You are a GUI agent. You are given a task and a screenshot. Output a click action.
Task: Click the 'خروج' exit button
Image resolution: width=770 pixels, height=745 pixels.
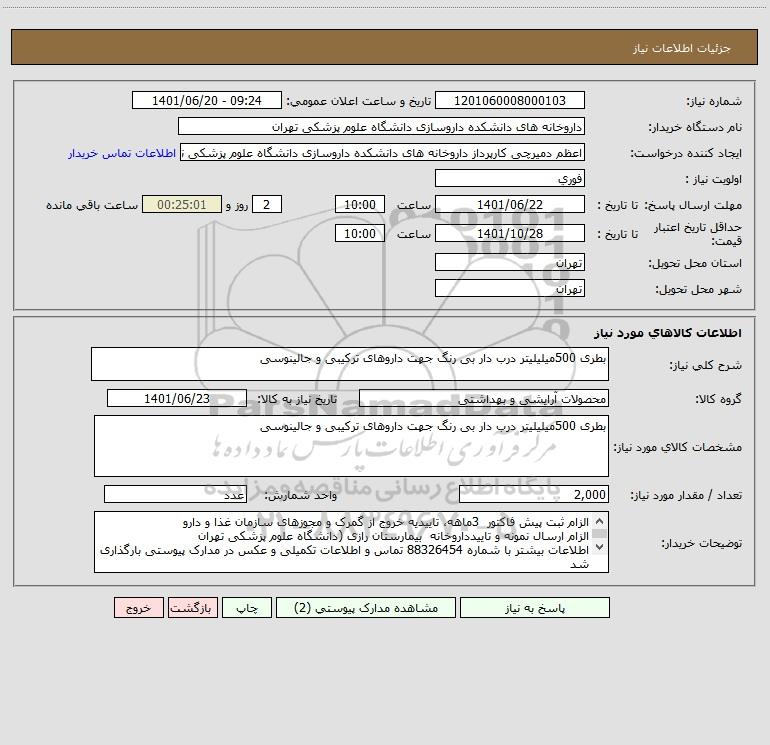pos(138,608)
